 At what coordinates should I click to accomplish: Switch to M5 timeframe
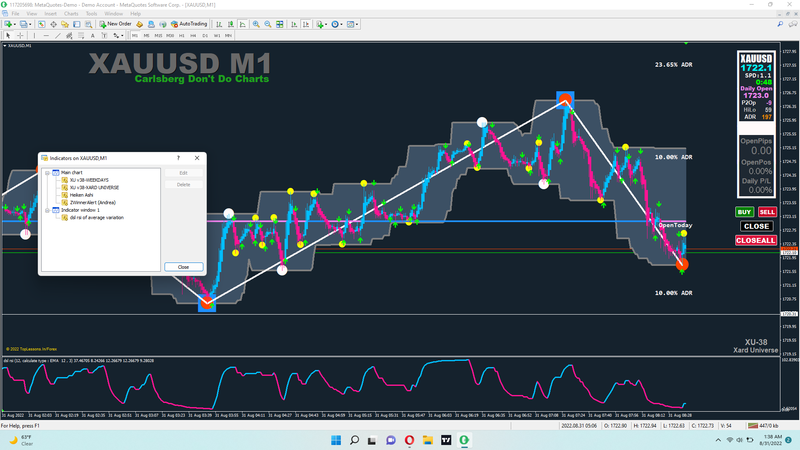146,36
